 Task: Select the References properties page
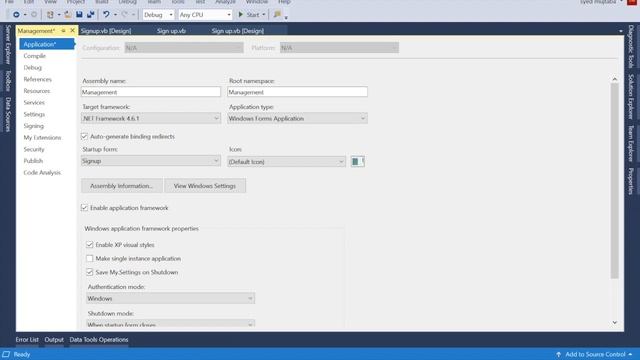click(38, 79)
